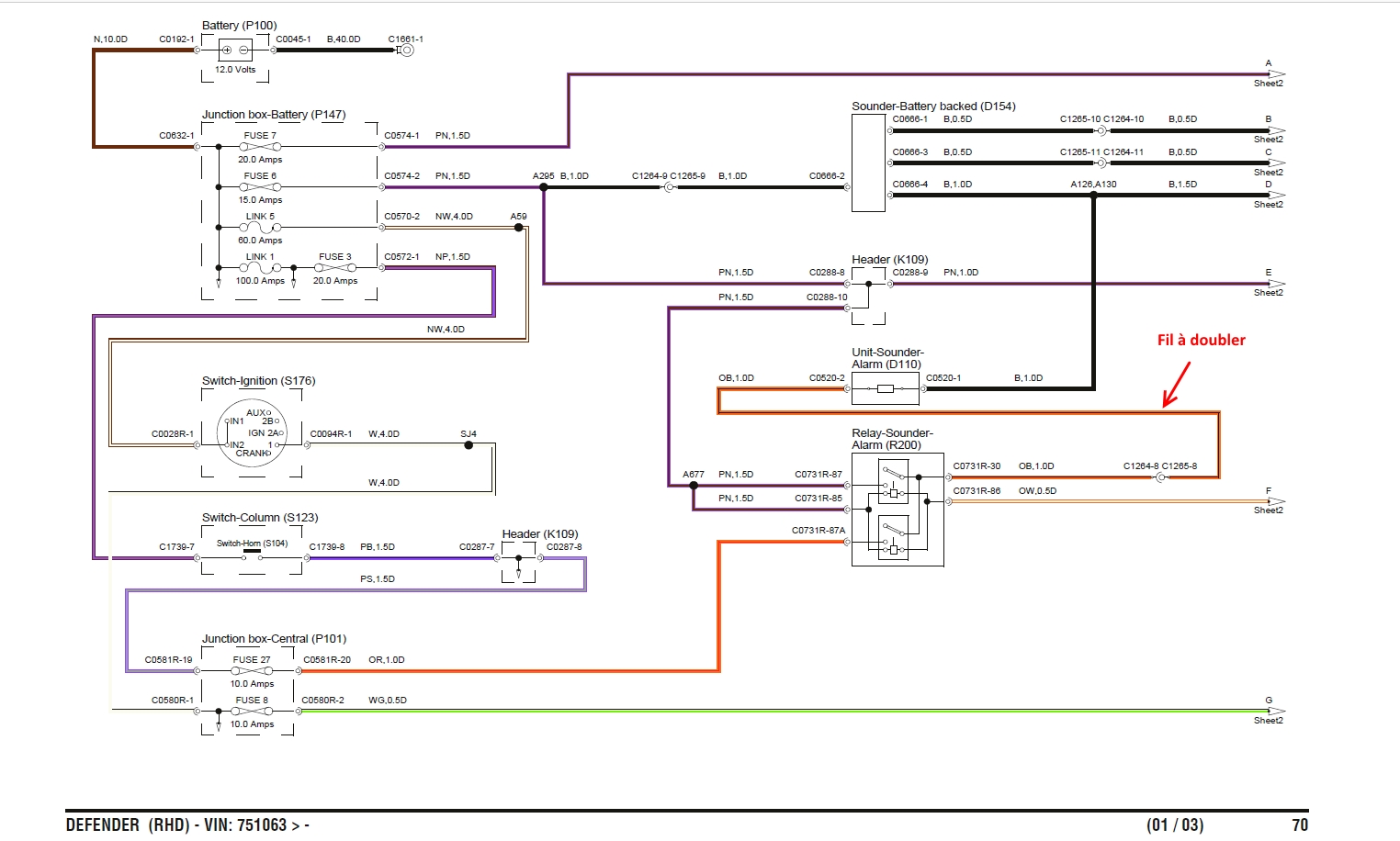Select the FUSE 27 symbol in Central box

click(251, 671)
